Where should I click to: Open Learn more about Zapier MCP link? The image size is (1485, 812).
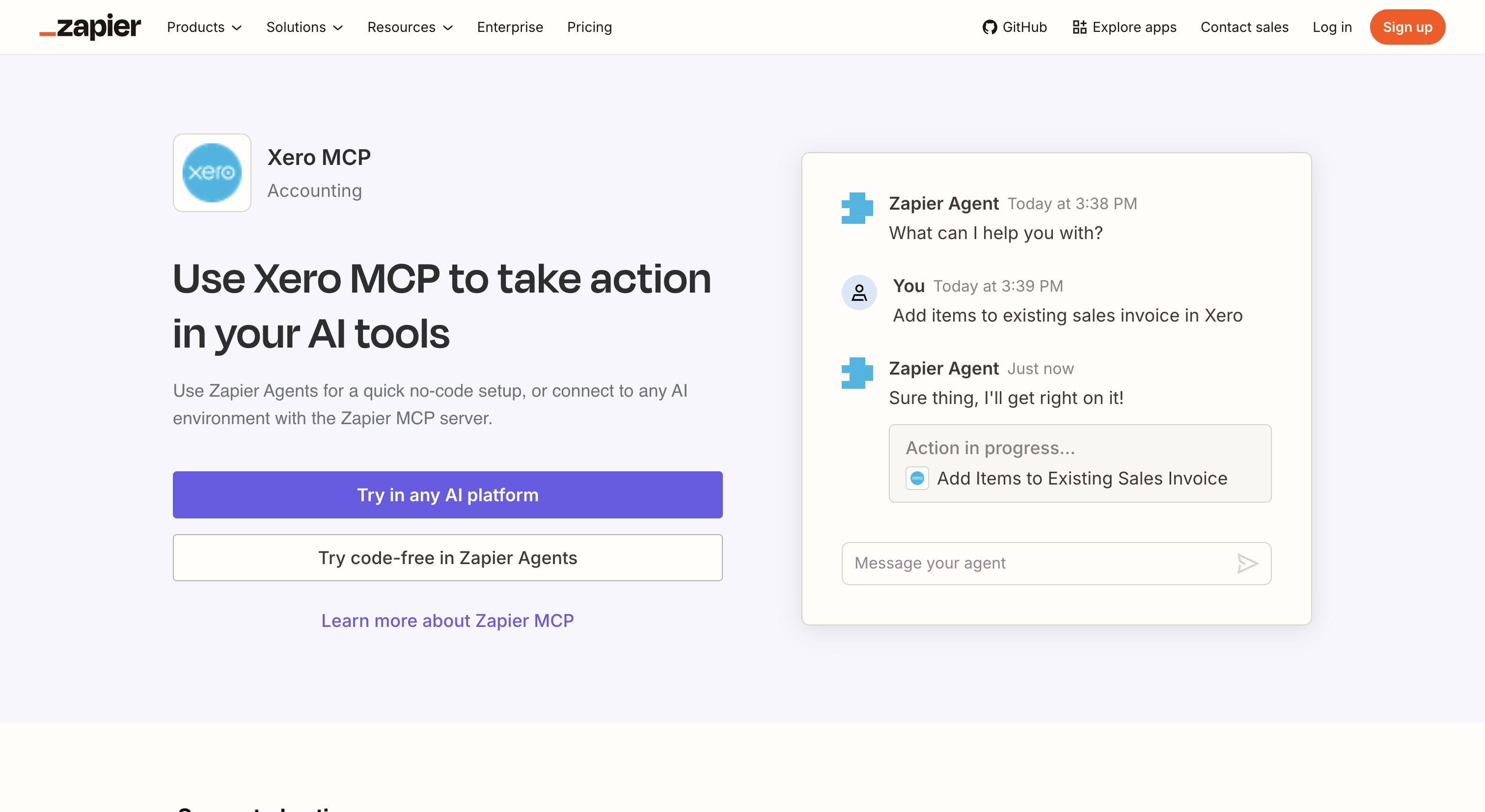pos(447,621)
